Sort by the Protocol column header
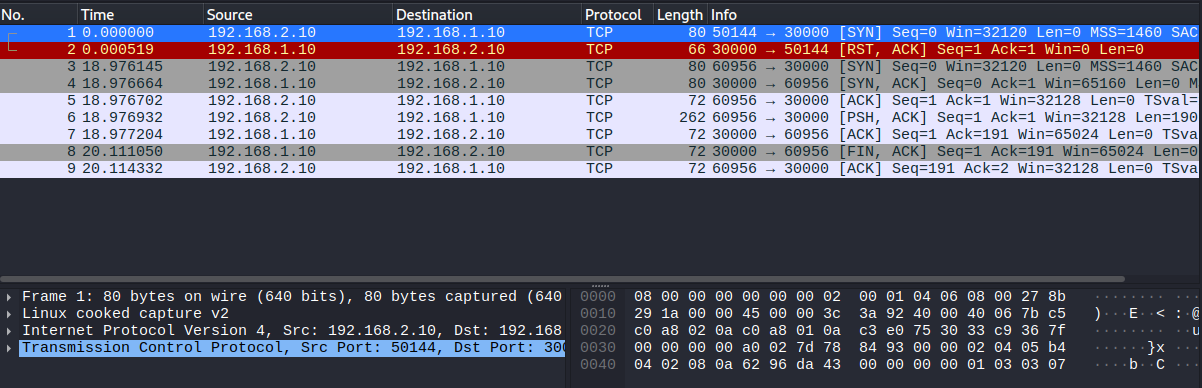Screen dimensions: 1202x388 click(616, 15)
